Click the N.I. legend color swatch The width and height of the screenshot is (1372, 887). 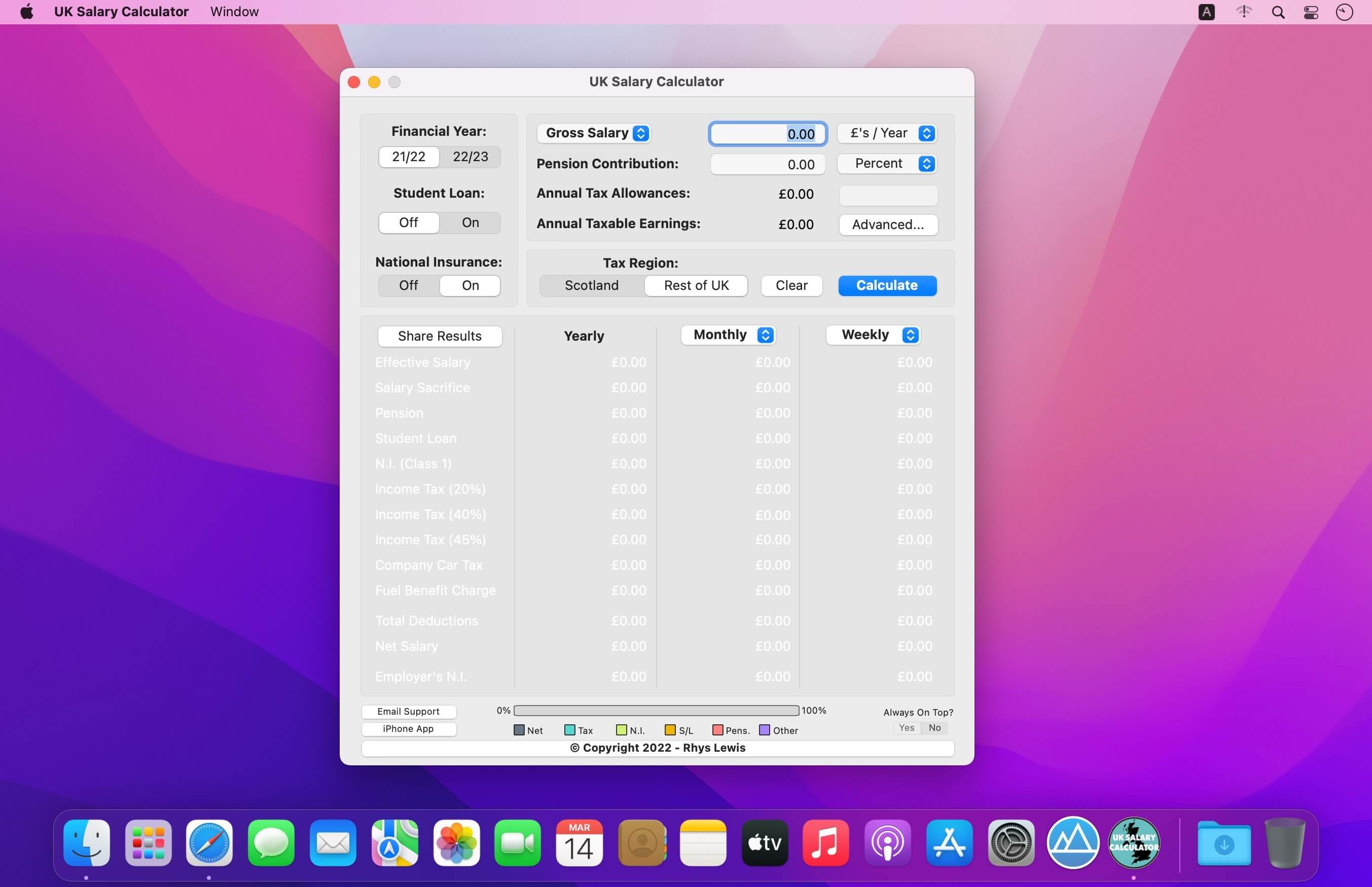(x=621, y=730)
